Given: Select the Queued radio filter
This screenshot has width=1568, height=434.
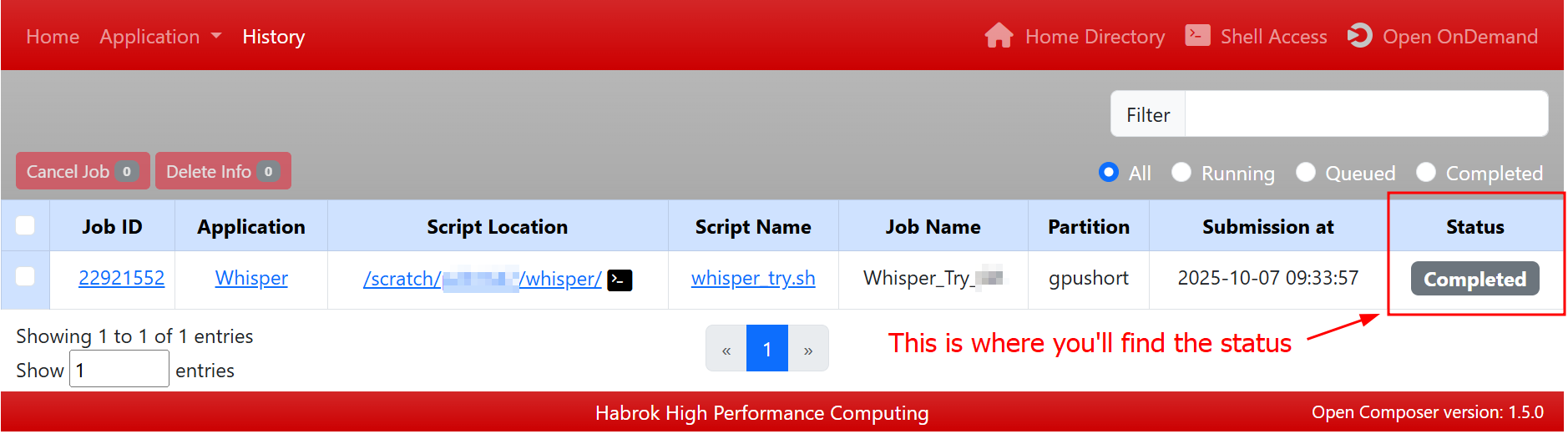Looking at the screenshot, I should coord(1306,172).
